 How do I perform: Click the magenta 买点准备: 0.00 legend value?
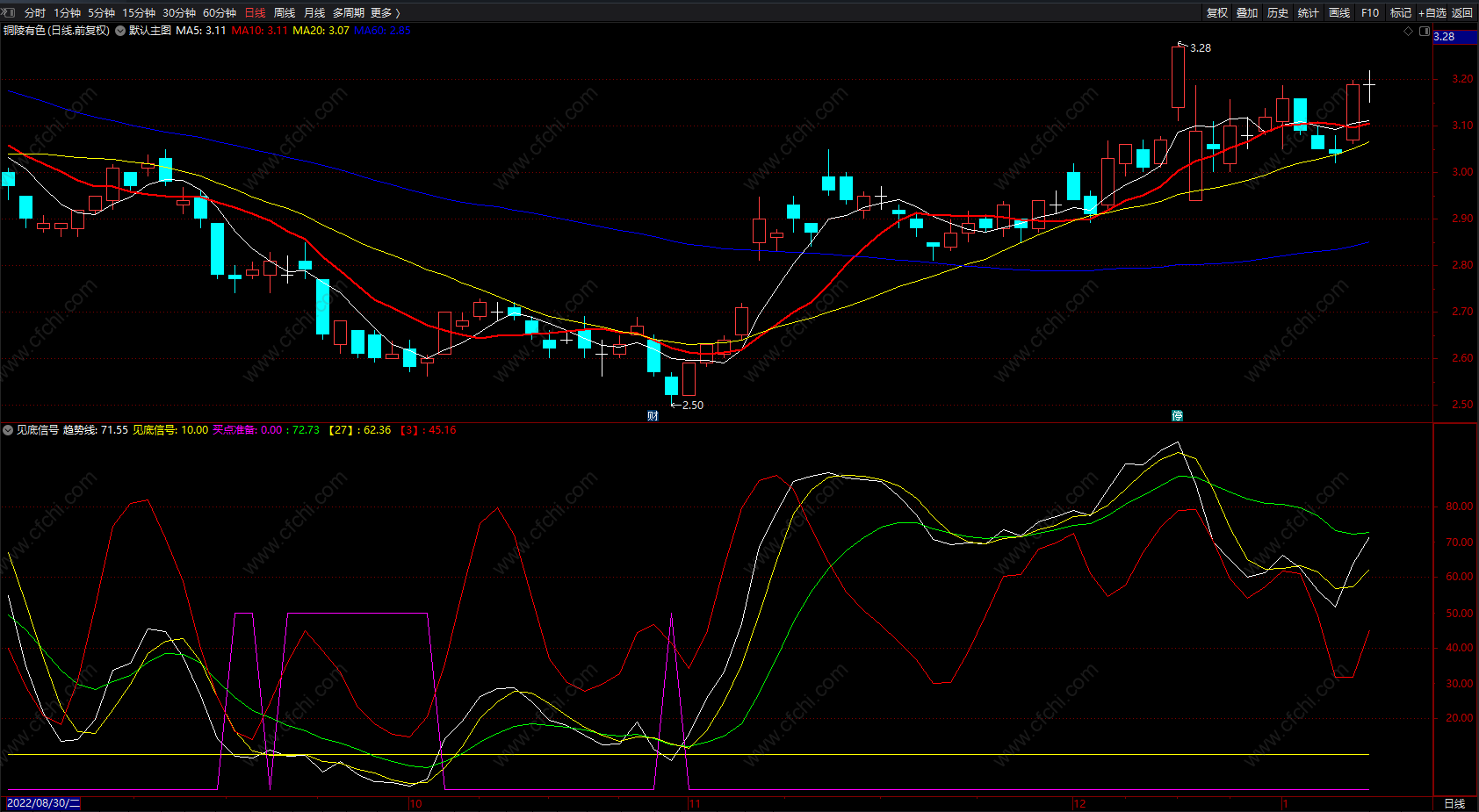coord(248,430)
